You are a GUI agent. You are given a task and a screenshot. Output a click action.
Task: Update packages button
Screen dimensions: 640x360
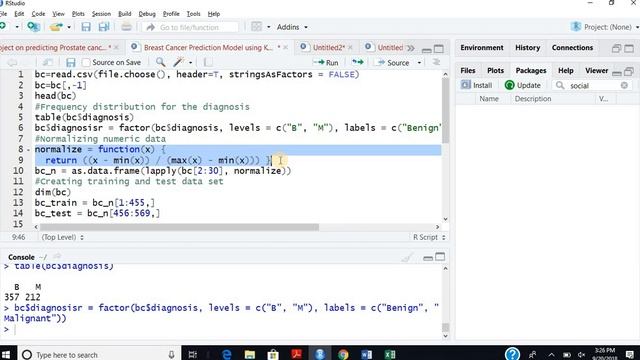tap(523, 85)
